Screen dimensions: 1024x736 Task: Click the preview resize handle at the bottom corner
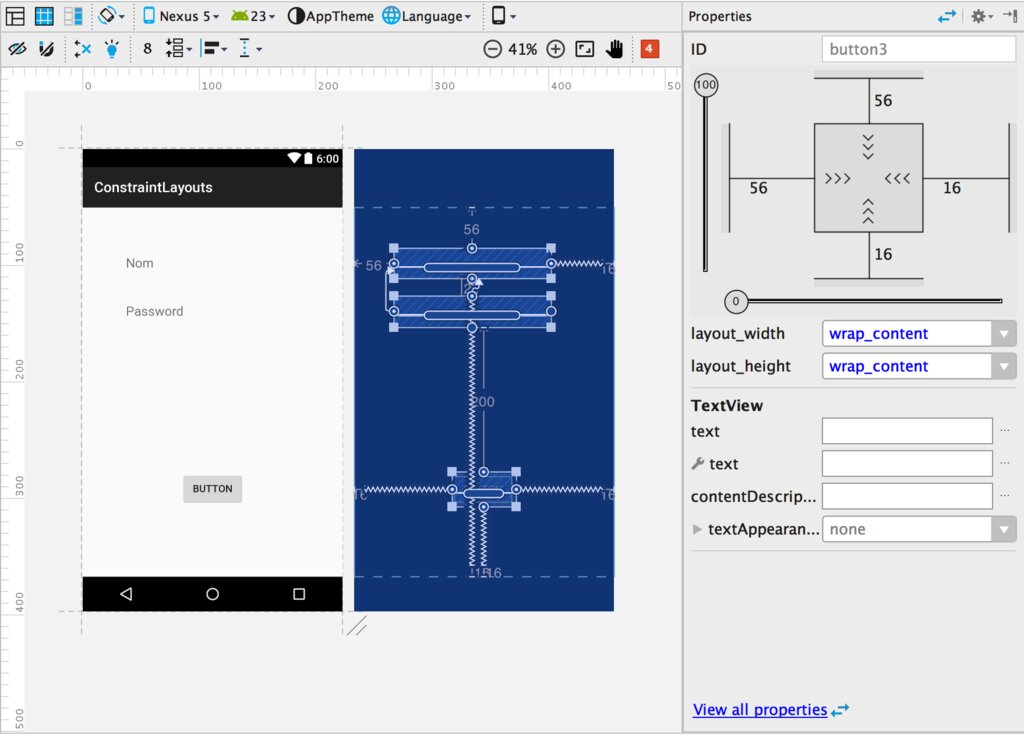coord(357,626)
